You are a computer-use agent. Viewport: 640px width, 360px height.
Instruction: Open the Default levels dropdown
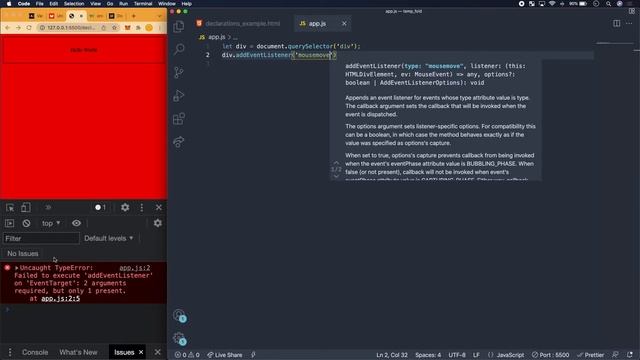point(109,238)
